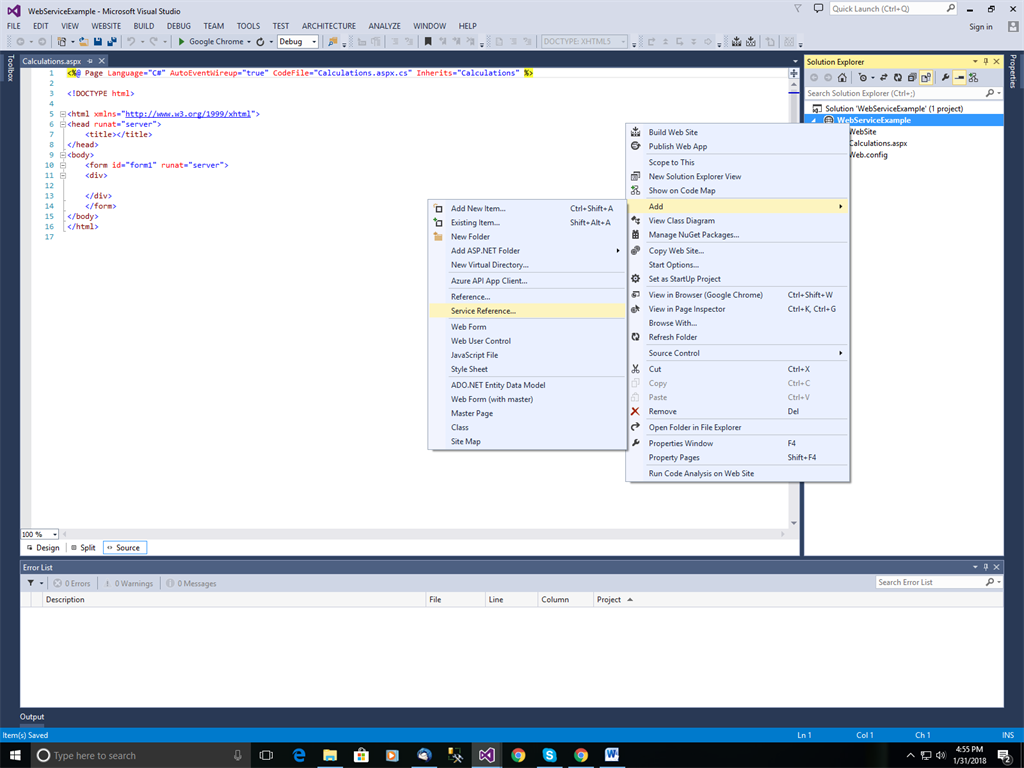The height and width of the screenshot is (768, 1024).
Task: Click the Notifications flag icon in title bar
Action: pos(796,9)
